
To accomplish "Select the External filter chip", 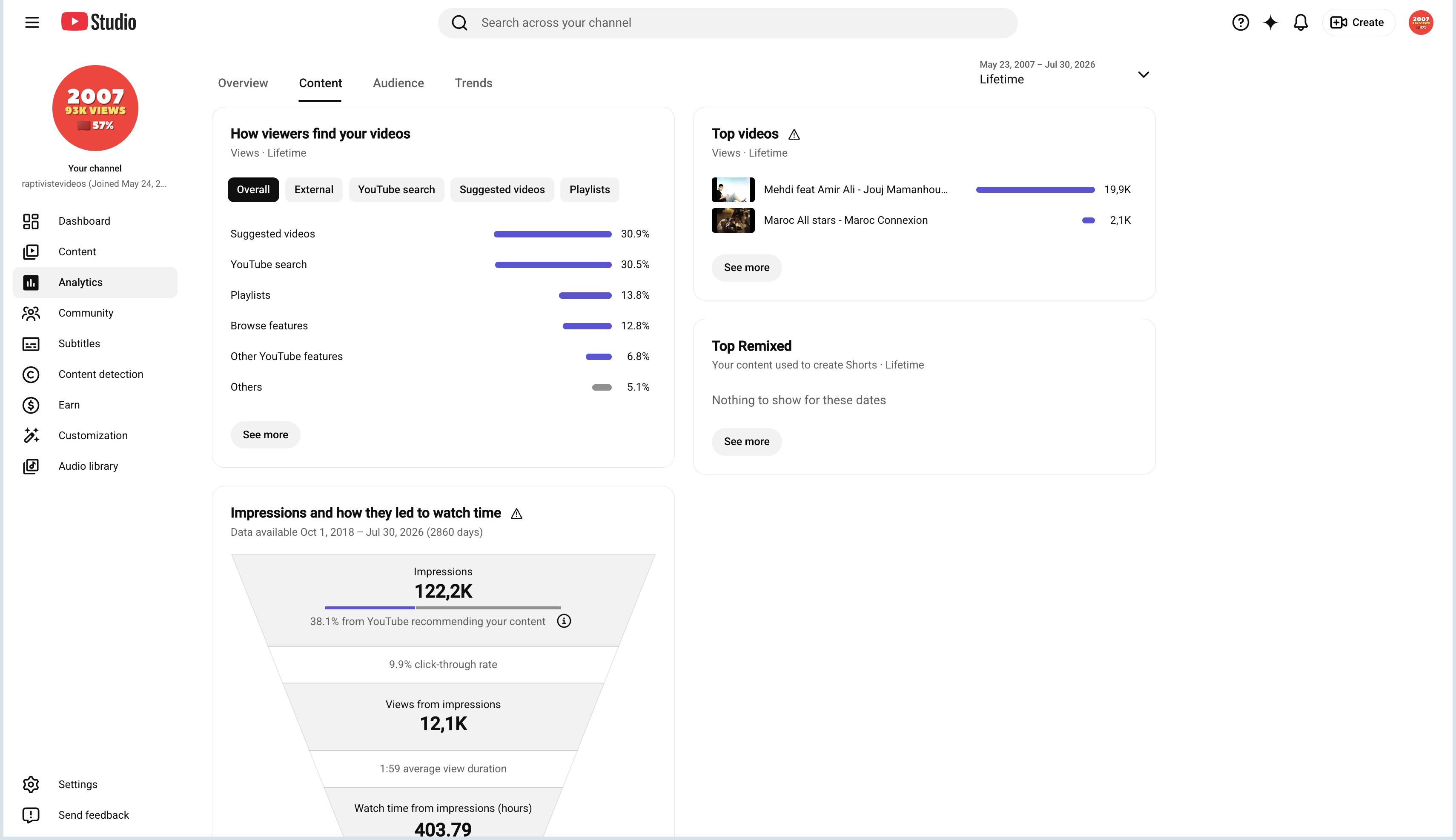I will click(x=314, y=190).
